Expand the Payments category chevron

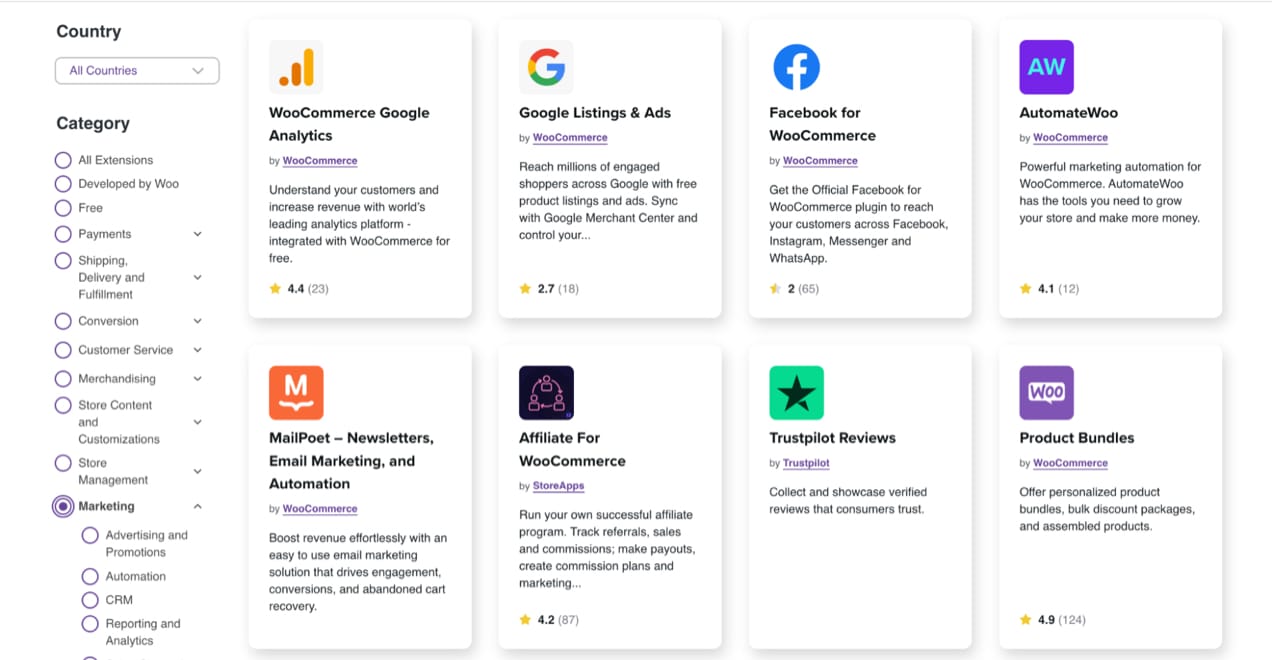tap(197, 234)
